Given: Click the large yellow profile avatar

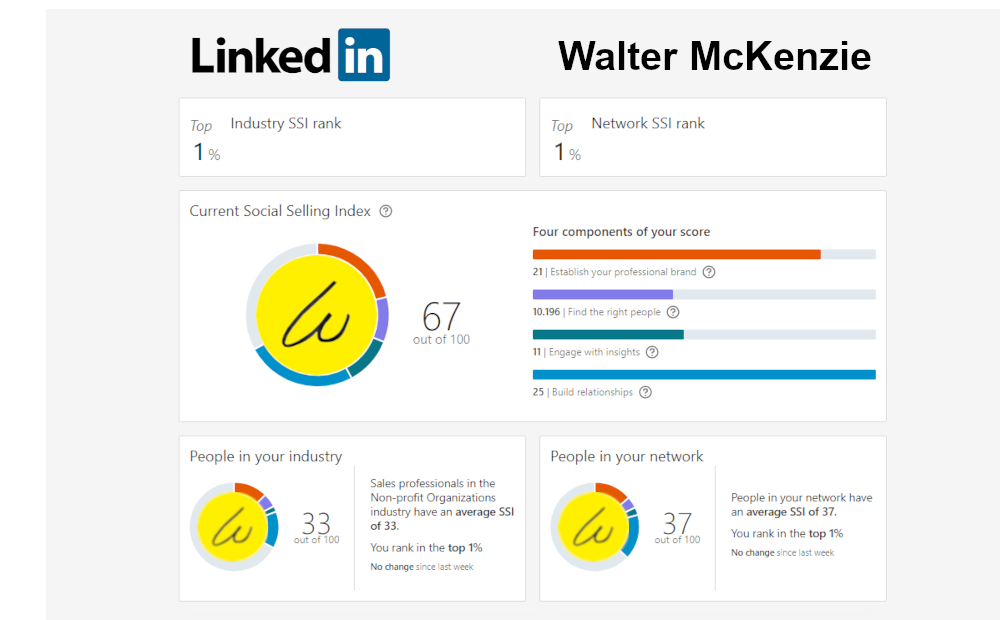Looking at the screenshot, I should [x=317, y=315].
